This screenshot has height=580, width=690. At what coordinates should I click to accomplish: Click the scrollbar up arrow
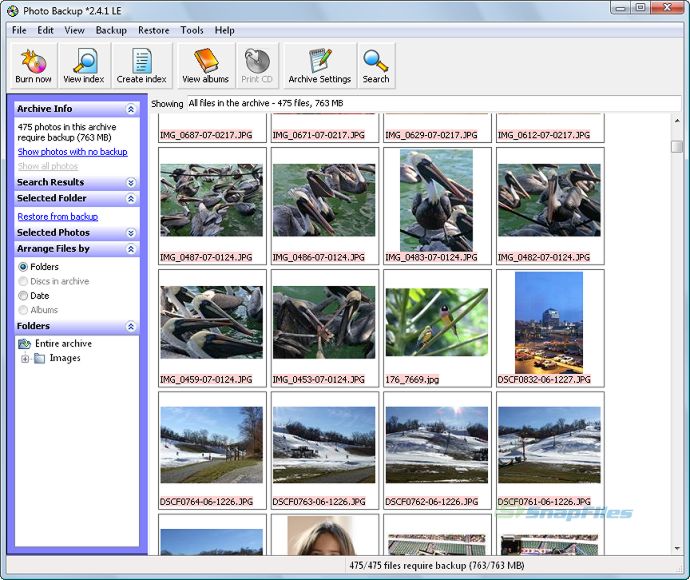677,120
